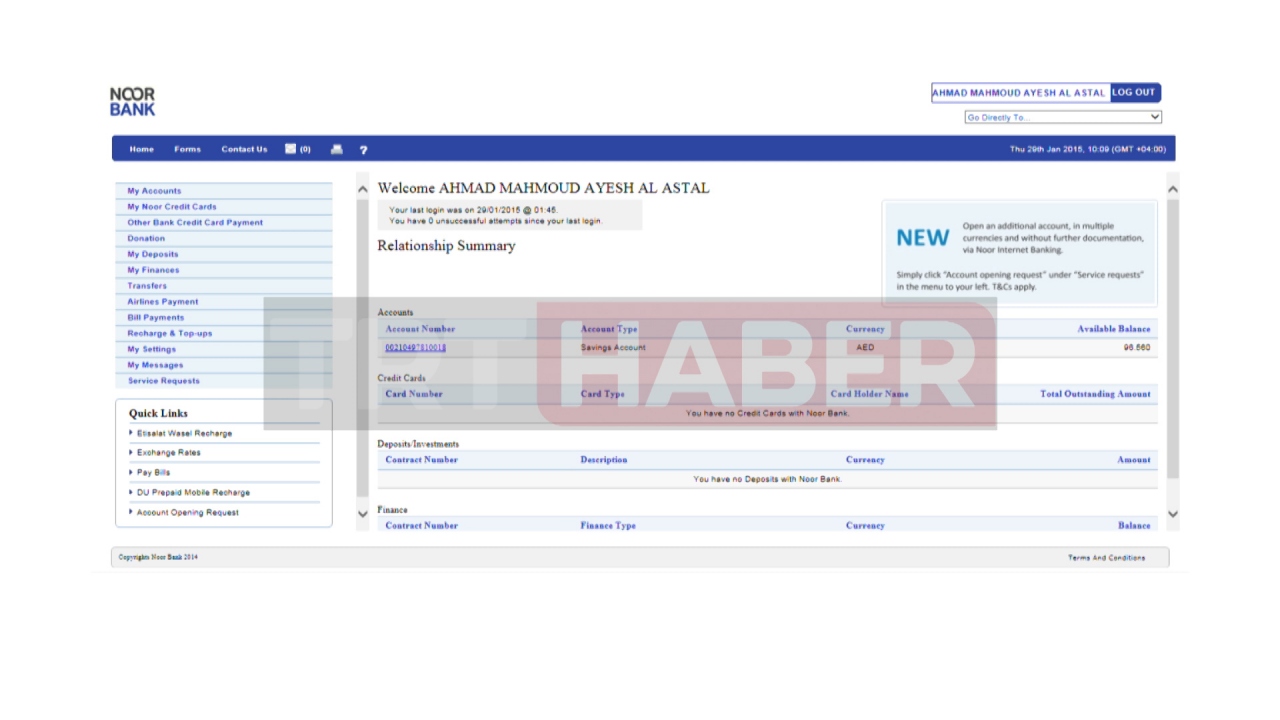Viewport: 1280px width, 720px height.
Task: Click scroll down arrow left of Finance
Action: point(362,513)
